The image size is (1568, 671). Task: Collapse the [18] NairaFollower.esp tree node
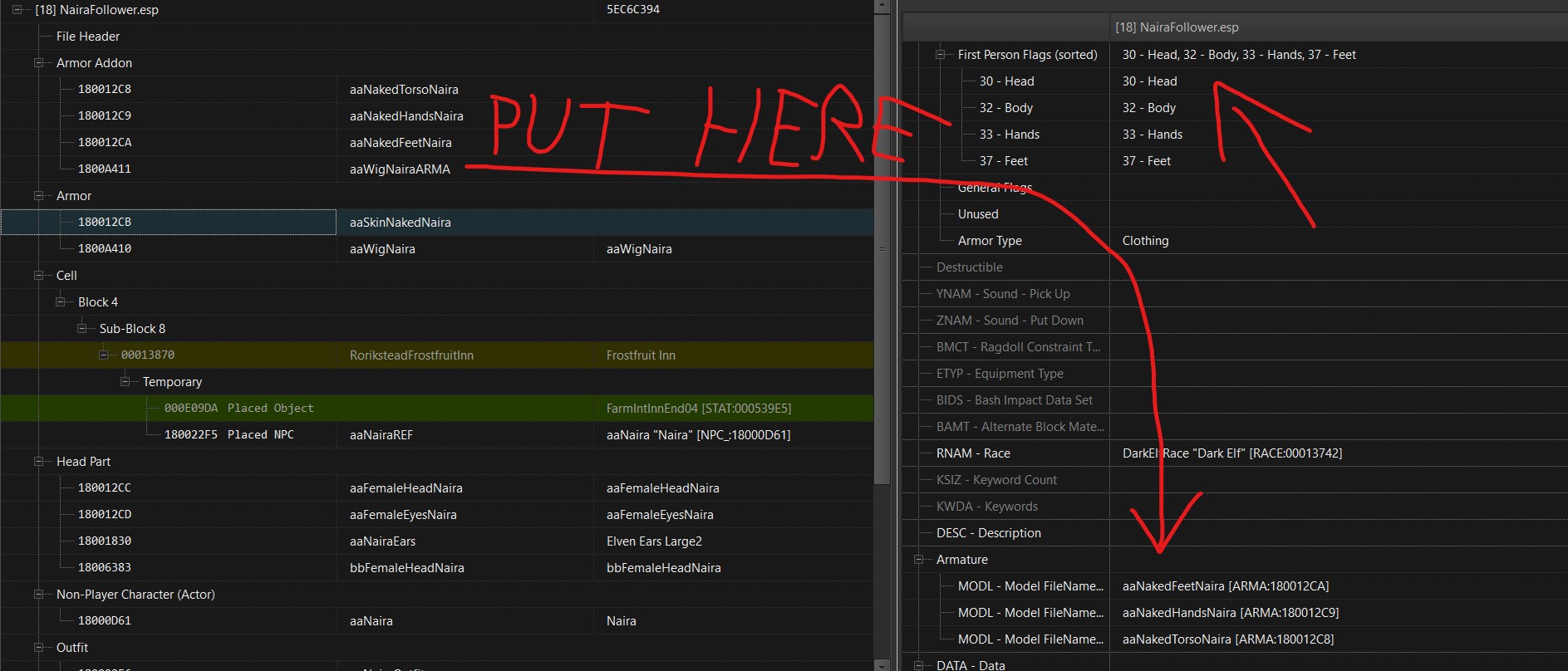(17, 10)
